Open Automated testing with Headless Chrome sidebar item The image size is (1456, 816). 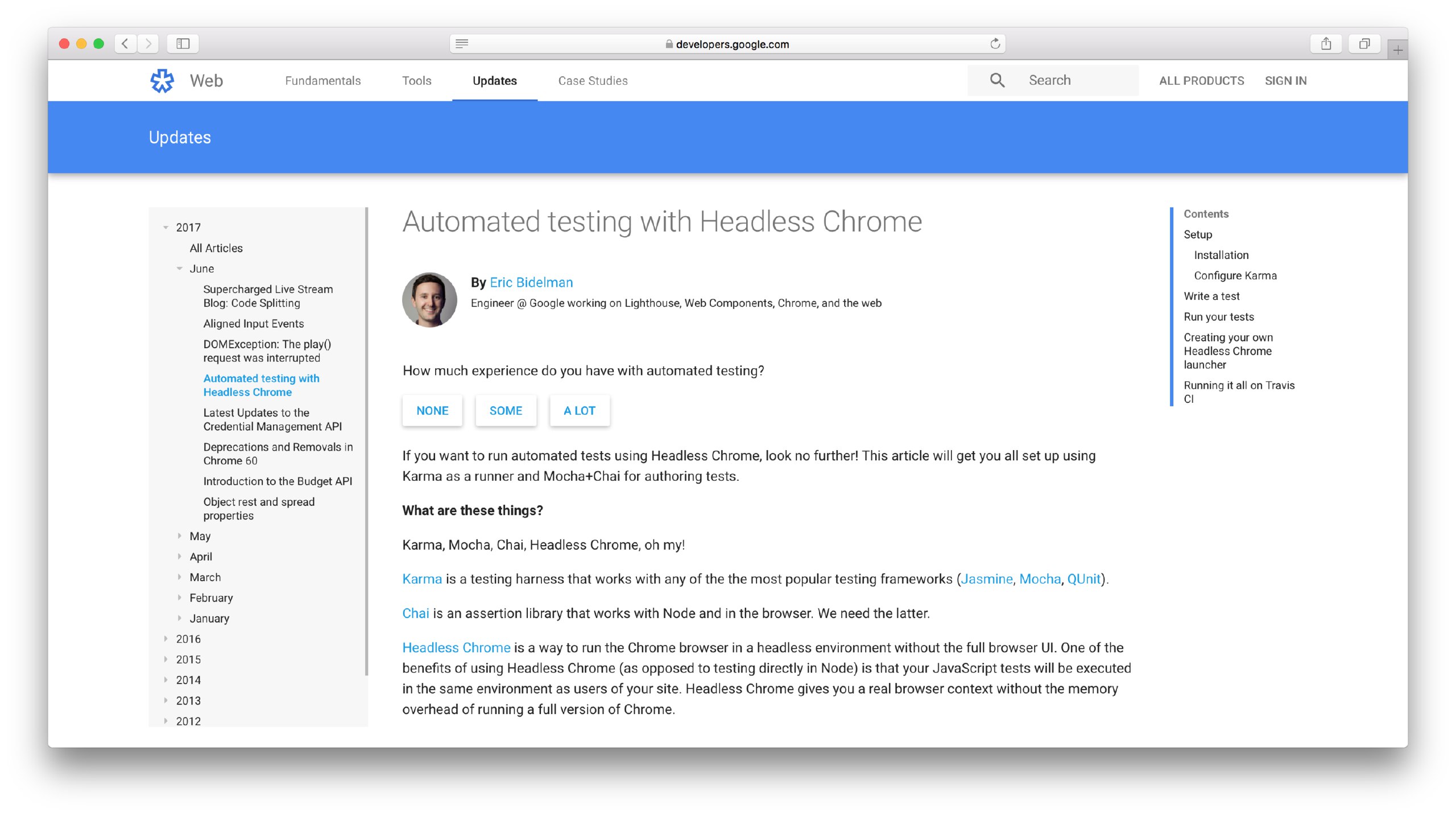tap(261, 385)
